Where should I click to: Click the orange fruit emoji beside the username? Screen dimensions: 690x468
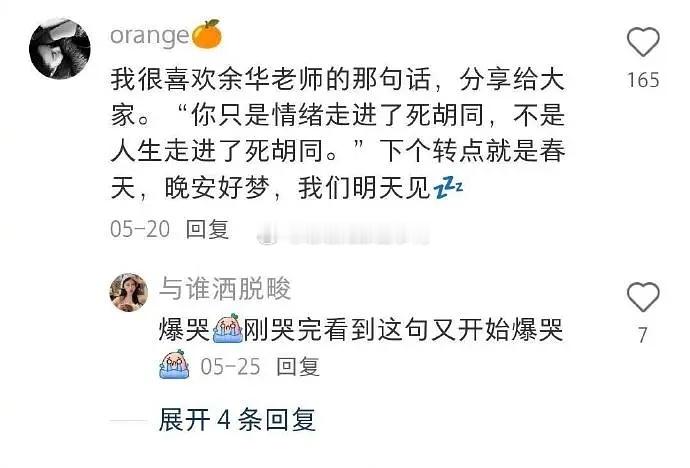point(206,34)
